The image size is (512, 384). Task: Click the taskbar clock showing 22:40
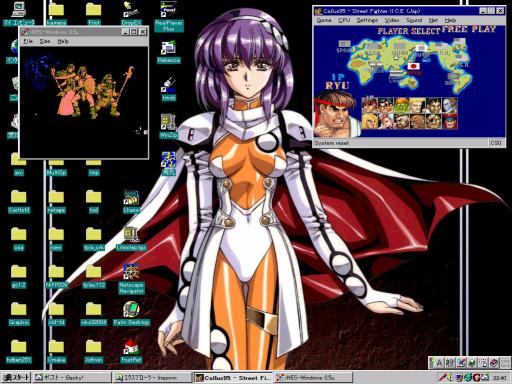pos(499,378)
